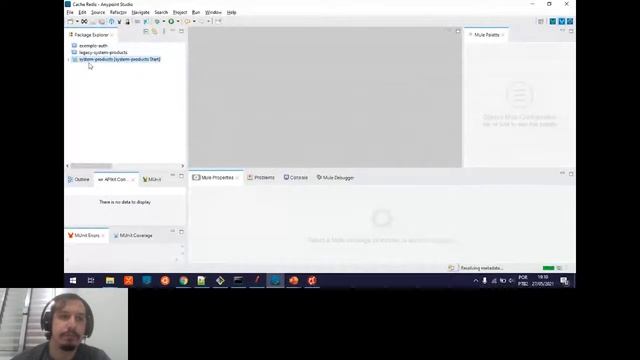This screenshot has width=640, height=360.
Task: Click Collapse All in Package Explorer
Action: pos(146,31)
